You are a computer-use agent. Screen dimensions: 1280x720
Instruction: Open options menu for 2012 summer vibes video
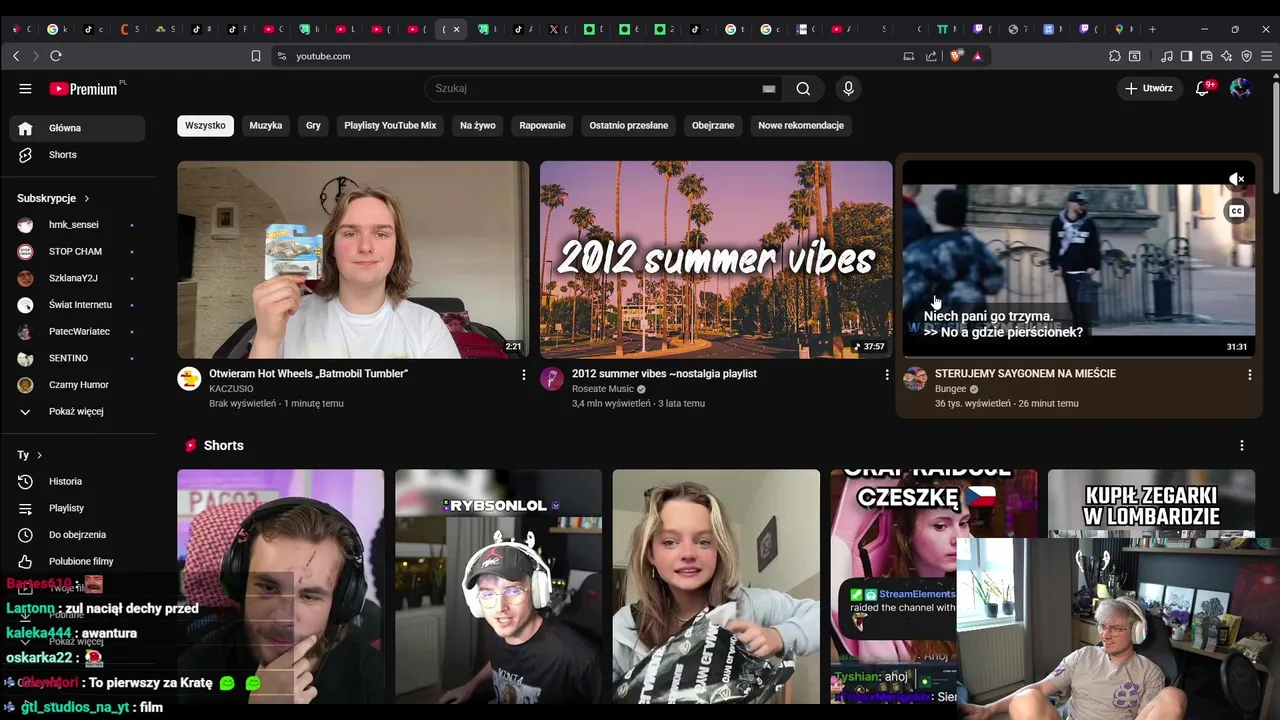886,374
